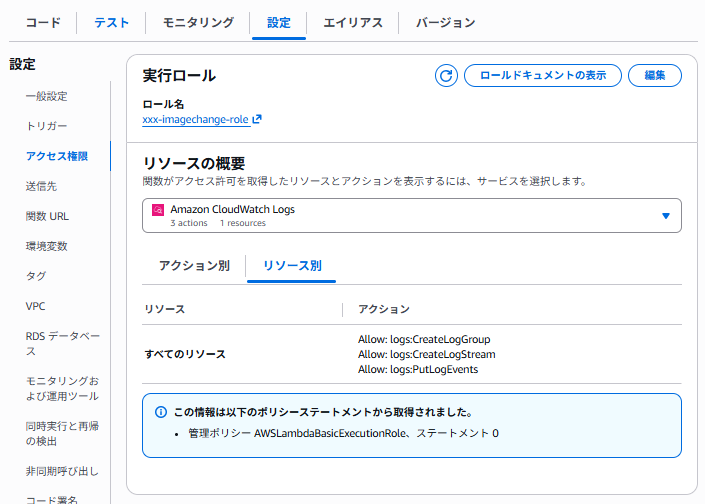705x504 pixels.
Task: Click ロールドキュメントの表示 button
Action: tap(543, 76)
